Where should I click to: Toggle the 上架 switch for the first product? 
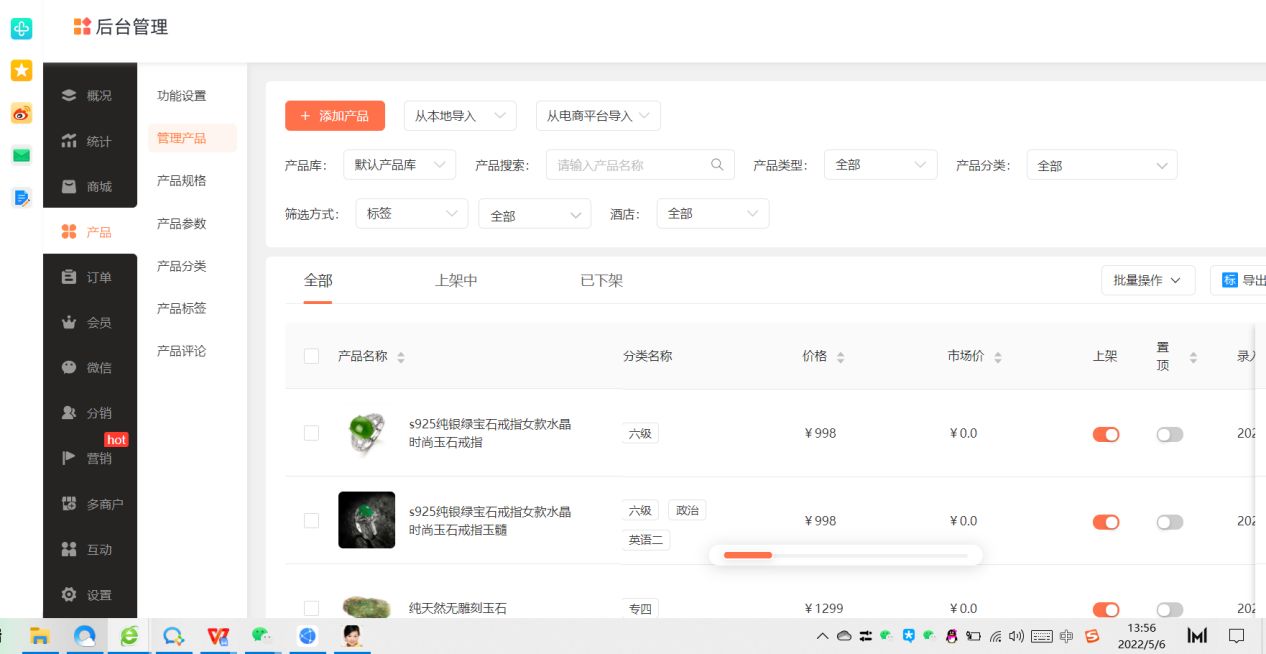tap(1106, 434)
